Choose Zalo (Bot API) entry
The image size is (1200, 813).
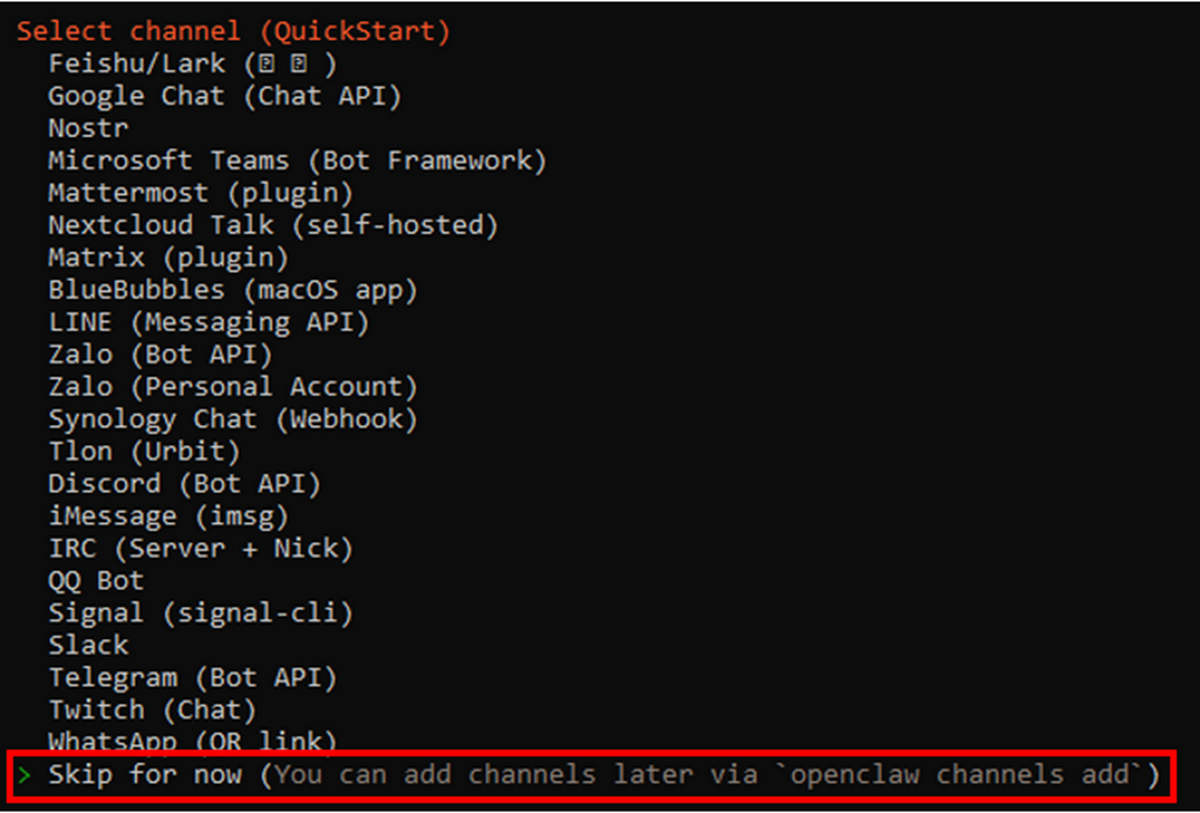[160, 354]
